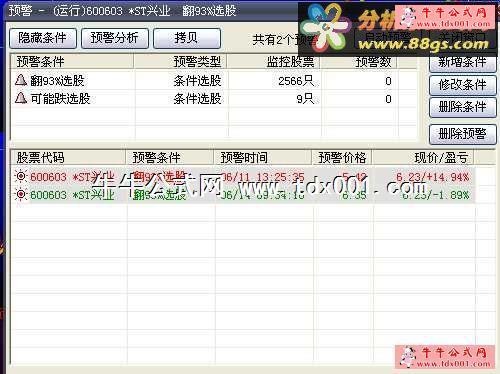Select the 翻93%选股 condition row
This screenshot has width=500, height=374.
(213, 81)
